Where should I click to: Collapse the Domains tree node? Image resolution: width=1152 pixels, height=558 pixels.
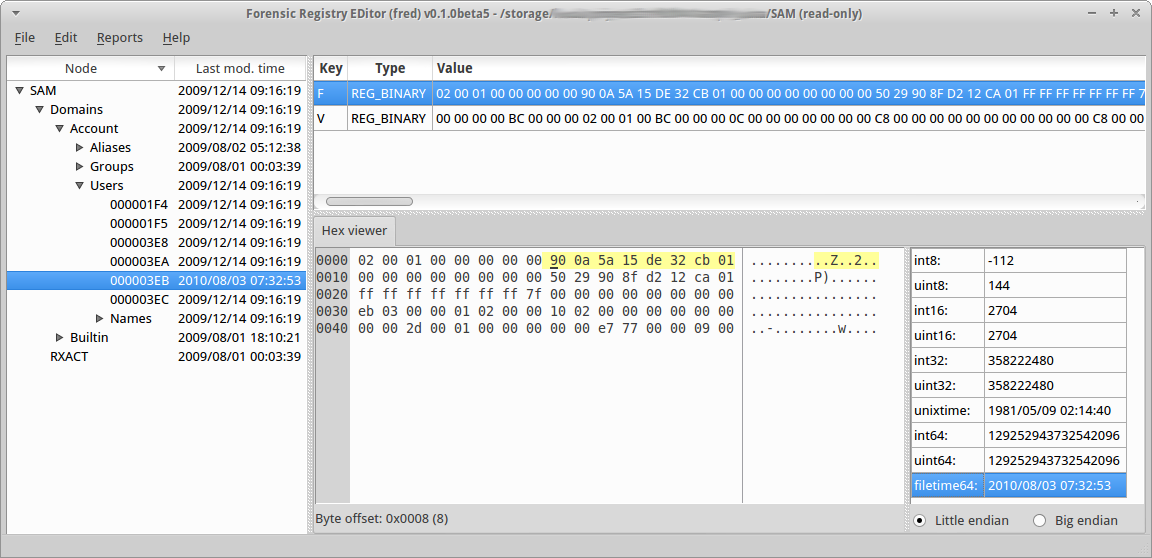(39, 110)
